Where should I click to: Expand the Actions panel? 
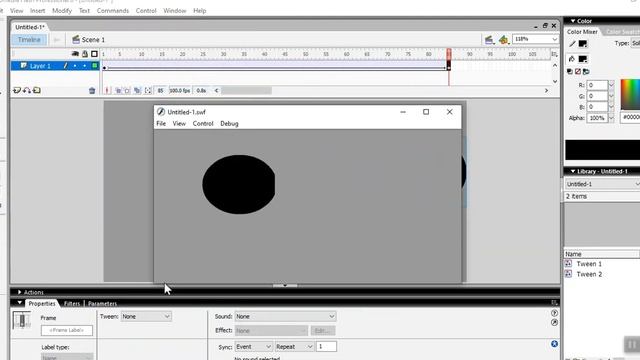(x=19, y=292)
